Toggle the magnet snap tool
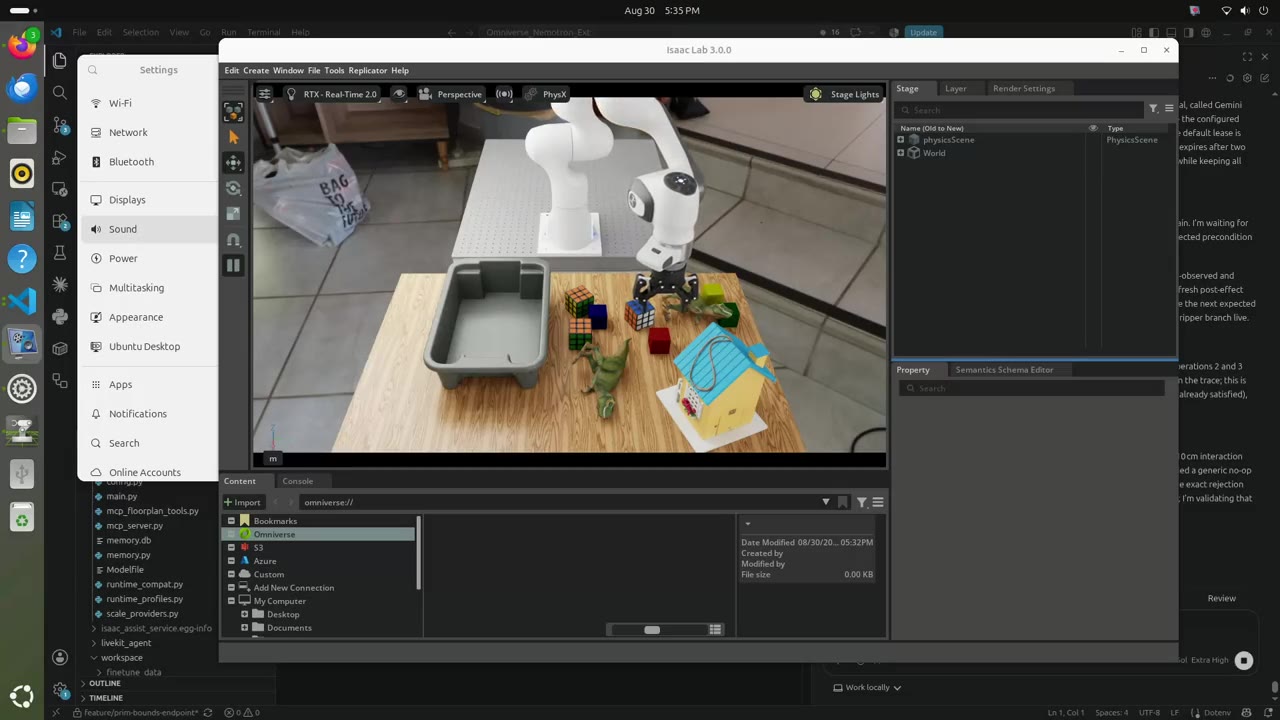The width and height of the screenshot is (1280, 720). (233, 240)
